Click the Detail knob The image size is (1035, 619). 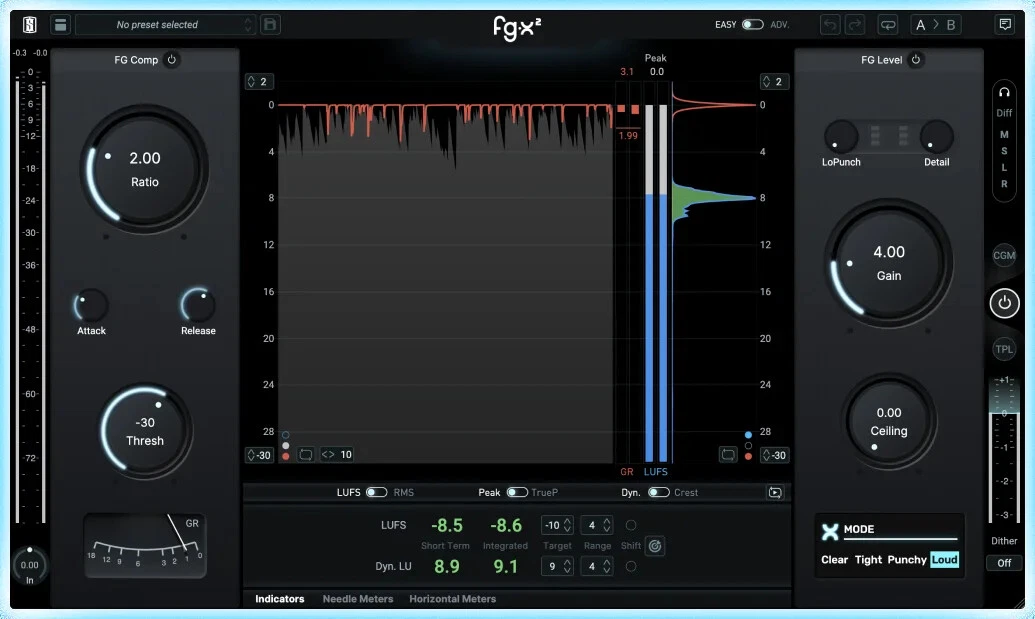coord(936,137)
